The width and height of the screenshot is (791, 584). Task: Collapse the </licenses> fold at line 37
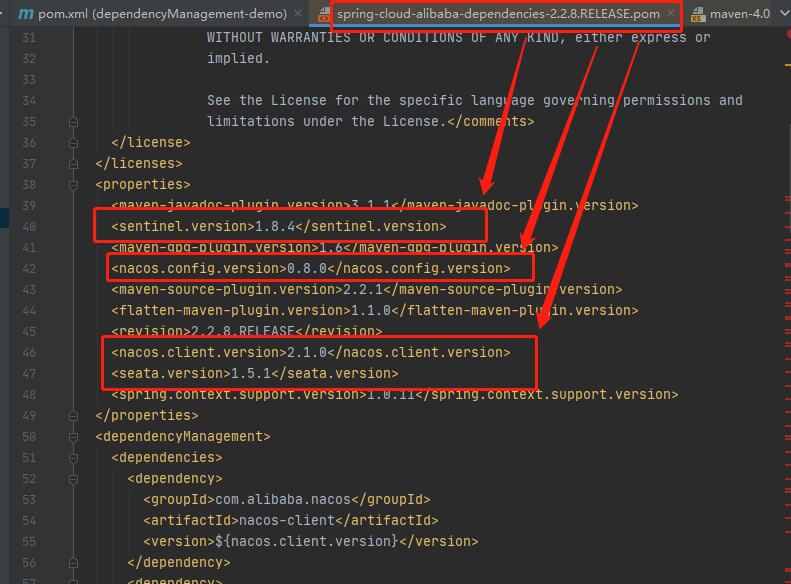tap(74, 164)
